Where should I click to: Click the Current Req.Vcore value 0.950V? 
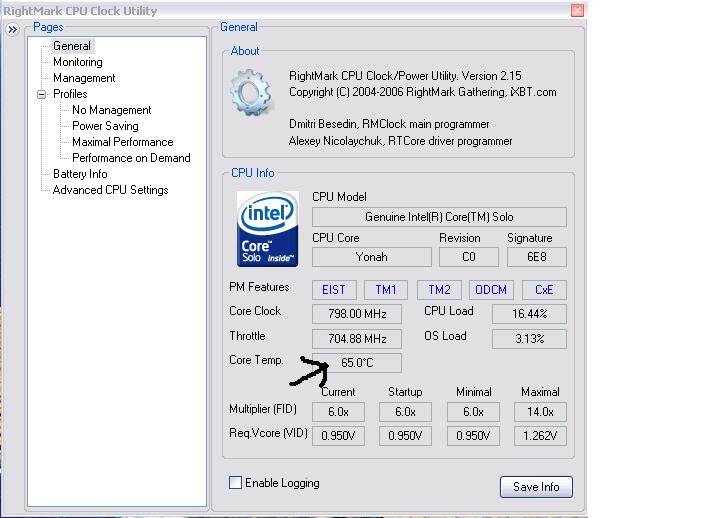(338, 436)
